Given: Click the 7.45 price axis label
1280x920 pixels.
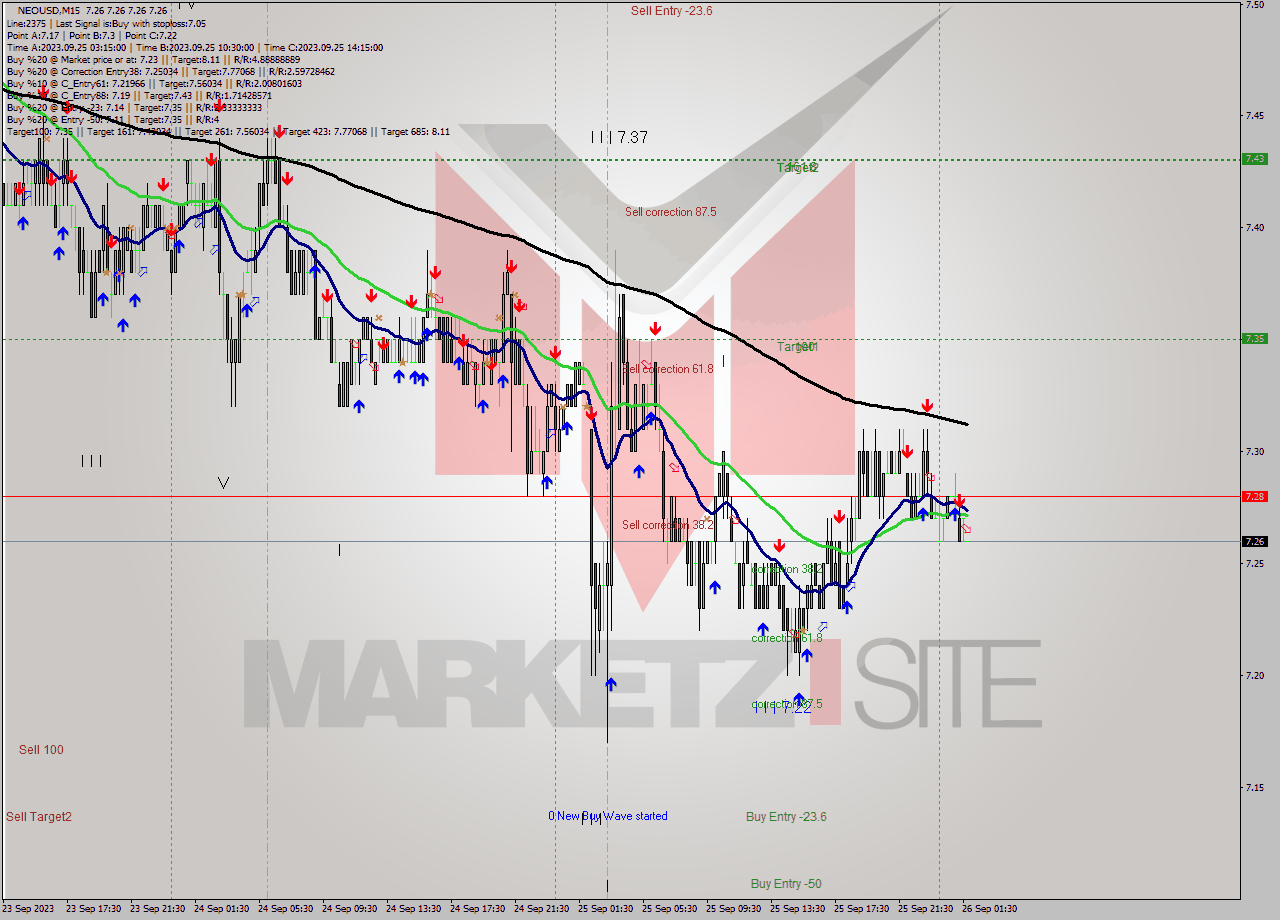Looking at the screenshot, I should pyautogui.click(x=1254, y=116).
